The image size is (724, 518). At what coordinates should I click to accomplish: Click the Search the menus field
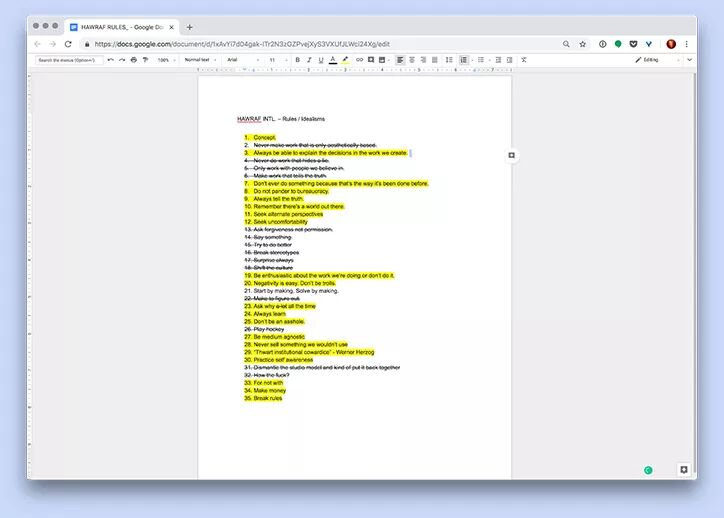click(69, 60)
